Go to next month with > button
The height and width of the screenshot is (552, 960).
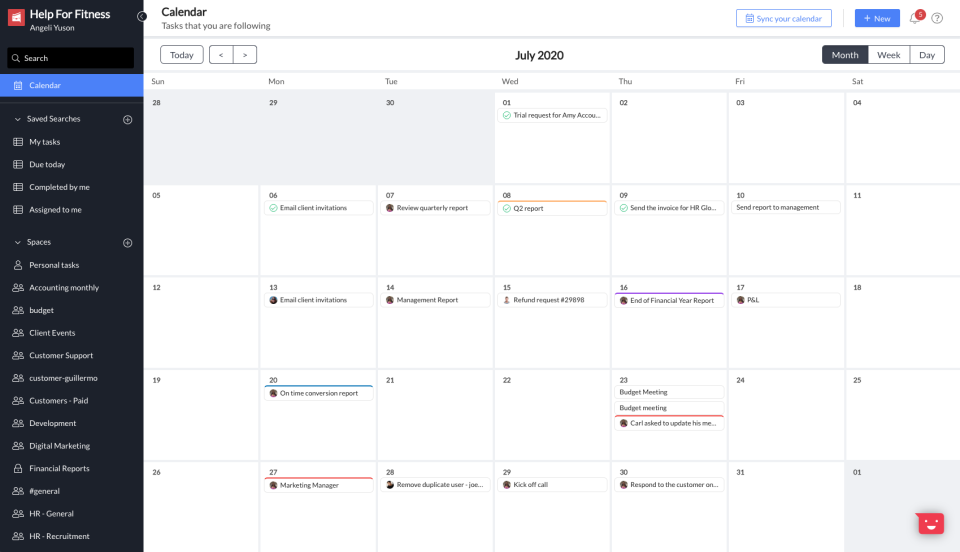245,55
